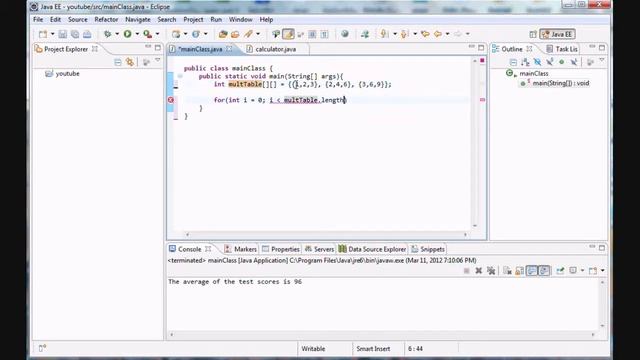Click the New Java Package icon
This screenshot has height=360, width=640.
tap(176, 34)
